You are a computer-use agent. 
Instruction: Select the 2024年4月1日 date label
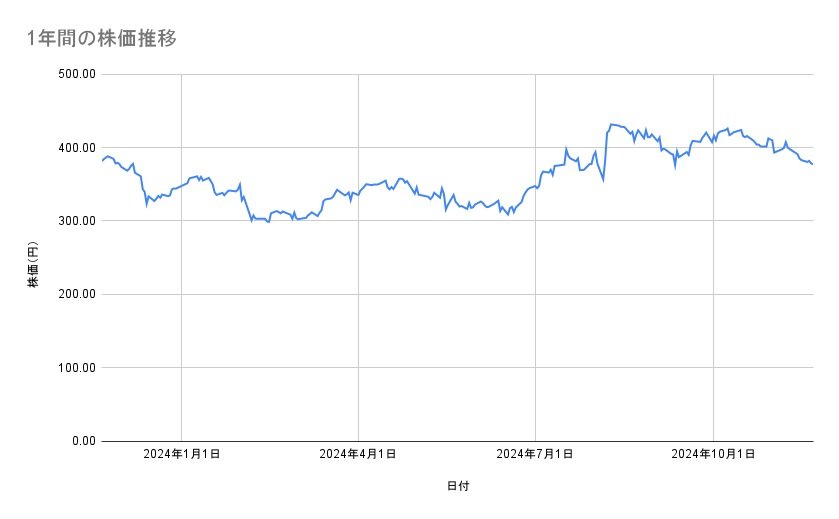pyautogui.click(x=358, y=454)
